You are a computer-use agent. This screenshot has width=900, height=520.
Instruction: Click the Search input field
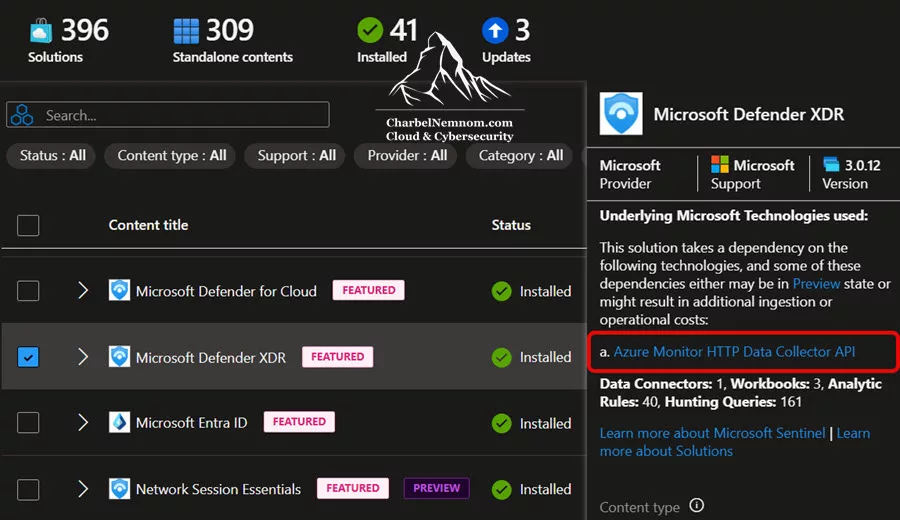tap(168, 115)
